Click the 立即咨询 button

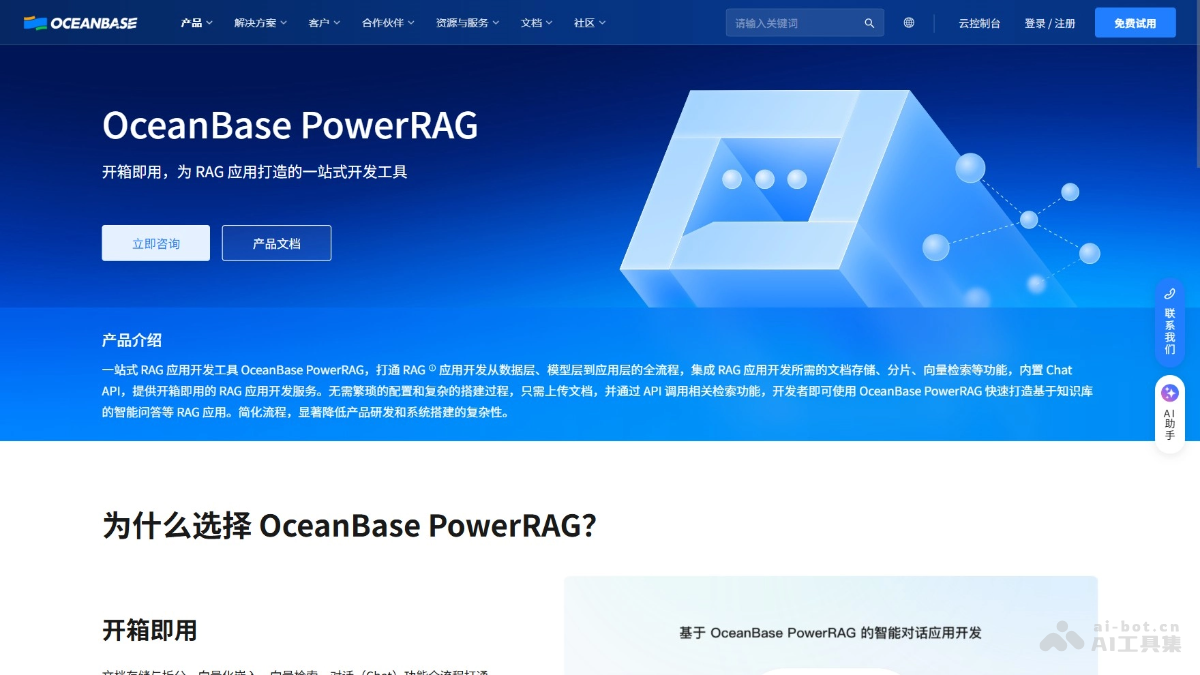click(x=155, y=242)
